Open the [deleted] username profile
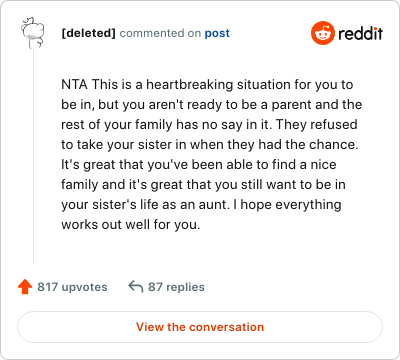400x360 pixels. click(88, 33)
